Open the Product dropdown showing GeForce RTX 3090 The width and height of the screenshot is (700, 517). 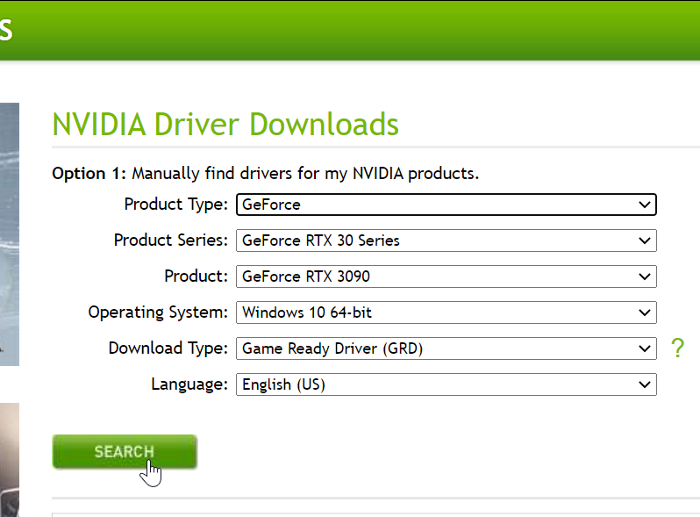tap(446, 276)
